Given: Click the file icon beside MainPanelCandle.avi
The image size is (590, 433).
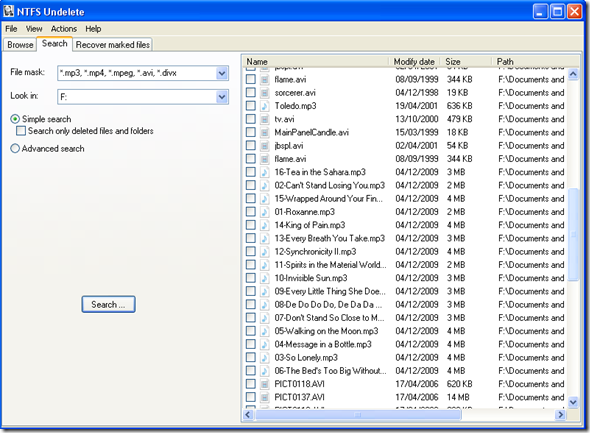Looking at the screenshot, I should click(265, 132).
